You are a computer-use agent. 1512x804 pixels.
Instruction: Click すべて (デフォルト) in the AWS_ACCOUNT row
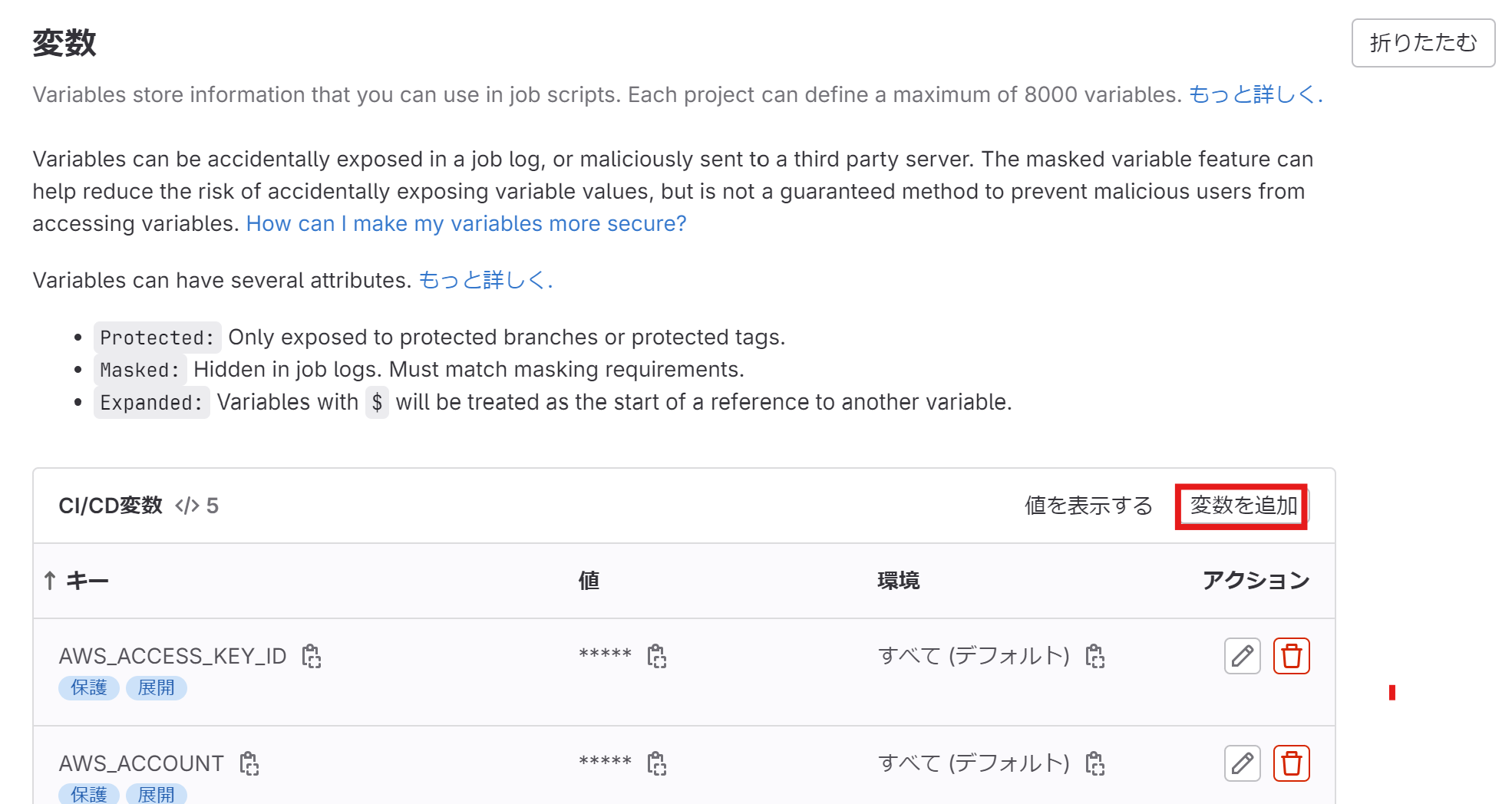(x=974, y=763)
